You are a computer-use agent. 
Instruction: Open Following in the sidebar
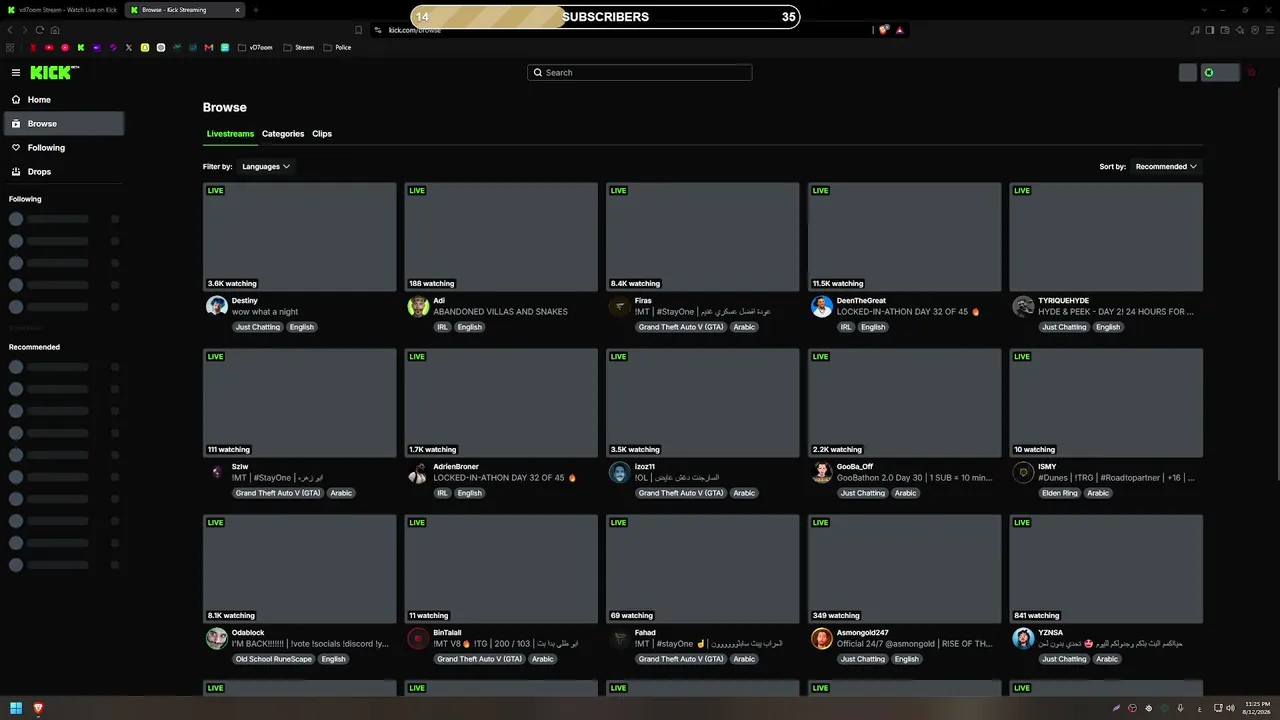pyautogui.click(x=64, y=148)
